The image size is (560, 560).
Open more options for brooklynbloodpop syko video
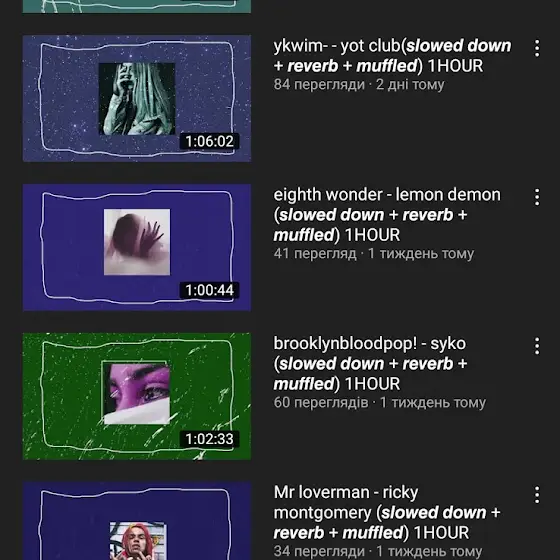point(537,346)
